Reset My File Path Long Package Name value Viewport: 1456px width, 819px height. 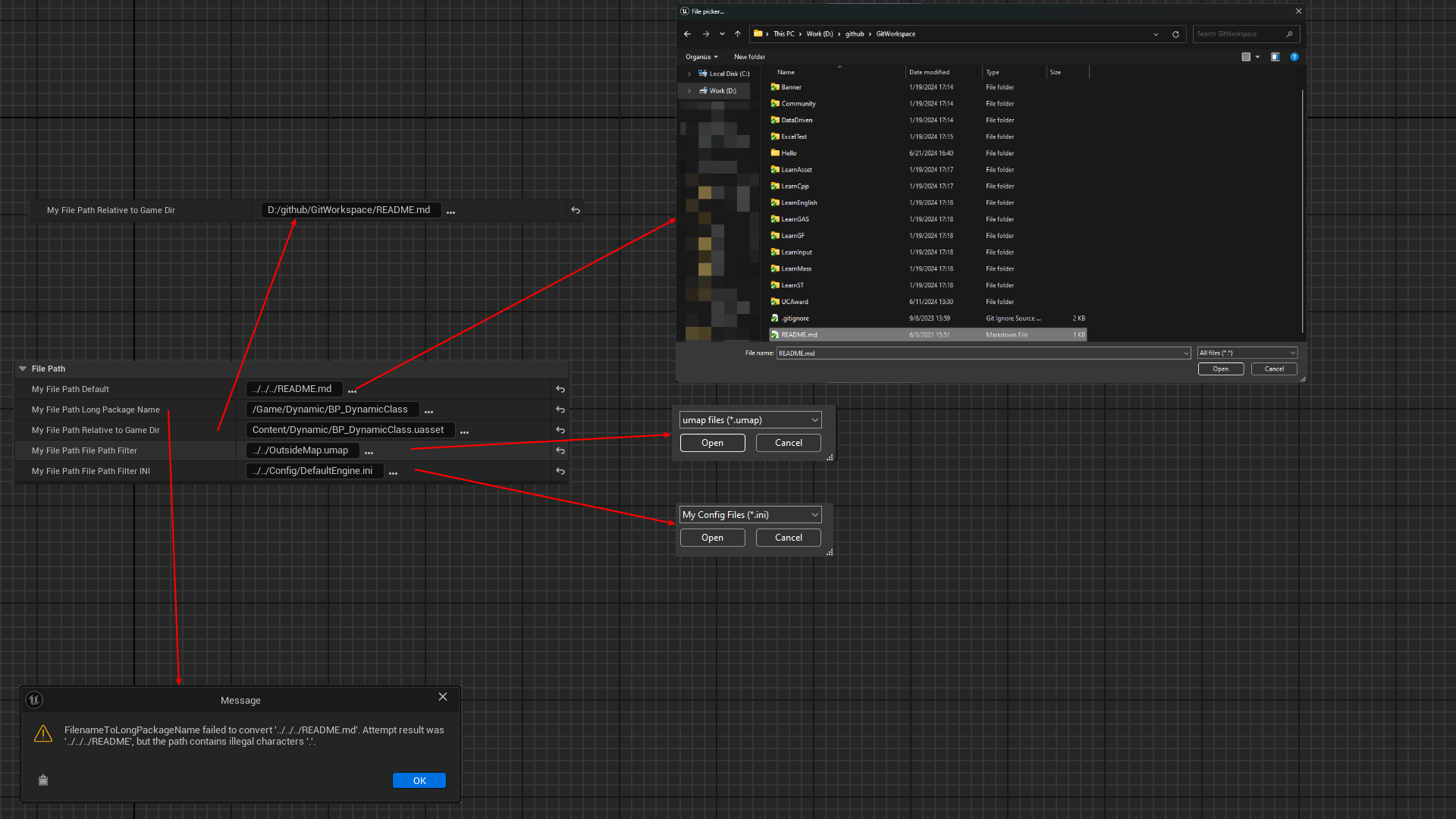(560, 409)
